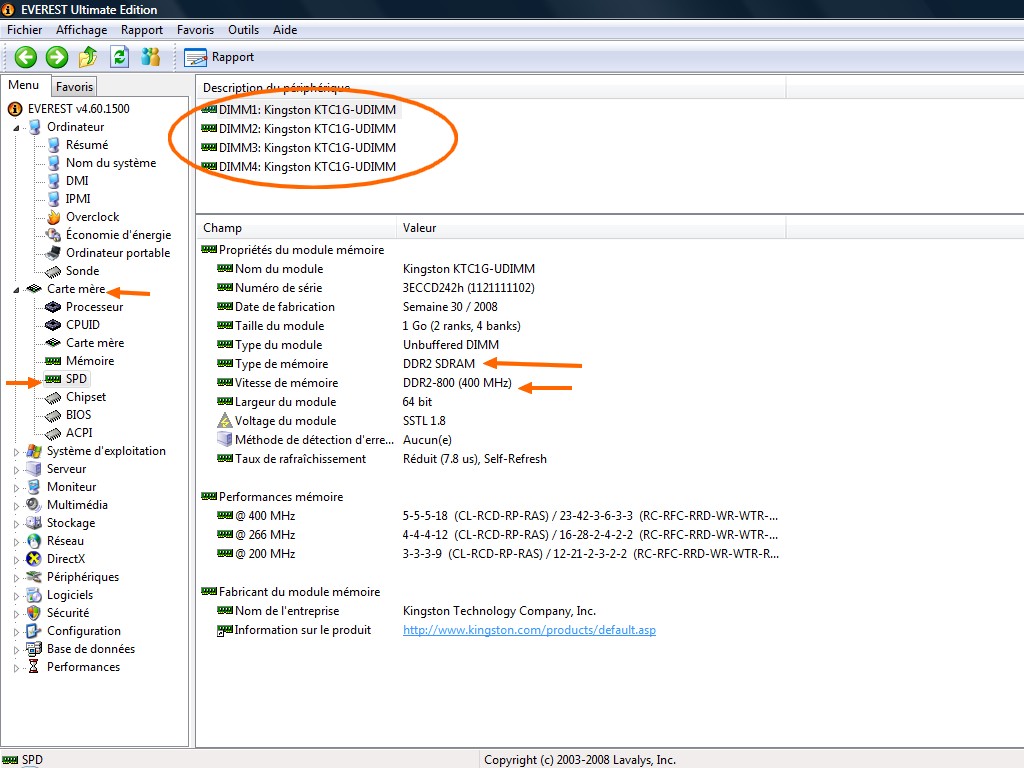Screen dimensions: 1024x768
Task: Open the Affichage menu
Action: pyautogui.click(x=81, y=30)
